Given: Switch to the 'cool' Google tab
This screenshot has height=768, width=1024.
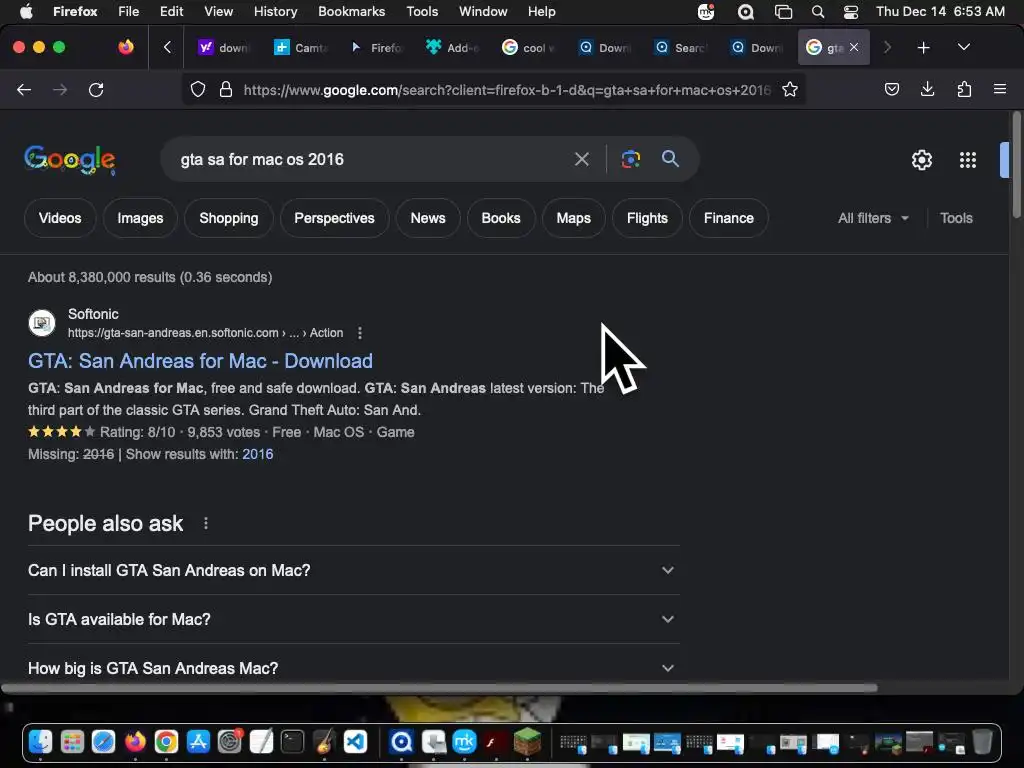Looking at the screenshot, I should [528, 48].
